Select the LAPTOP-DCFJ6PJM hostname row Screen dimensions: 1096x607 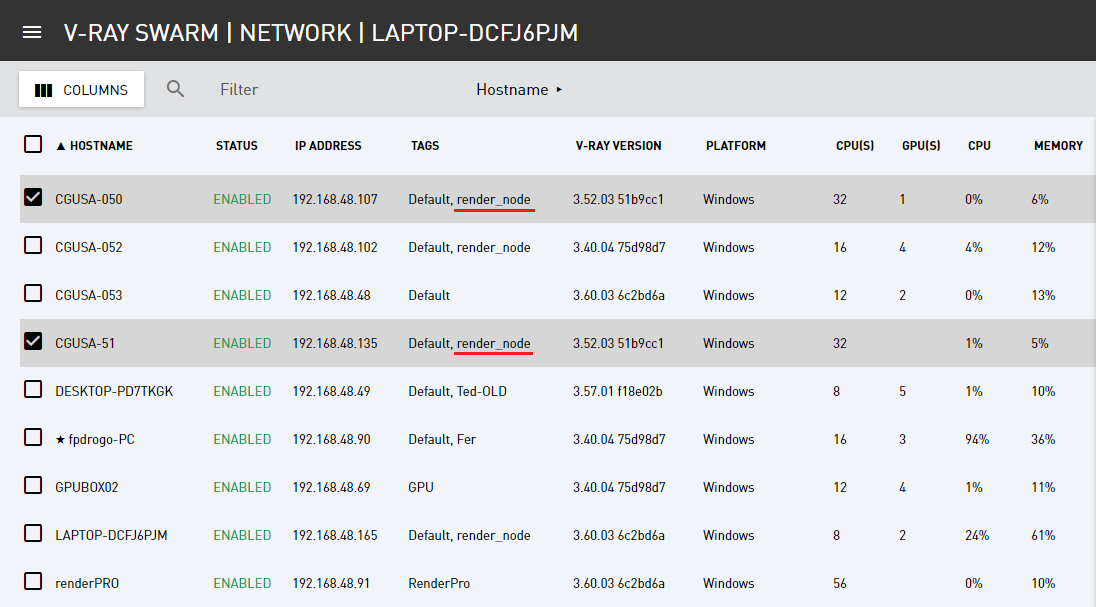558,535
